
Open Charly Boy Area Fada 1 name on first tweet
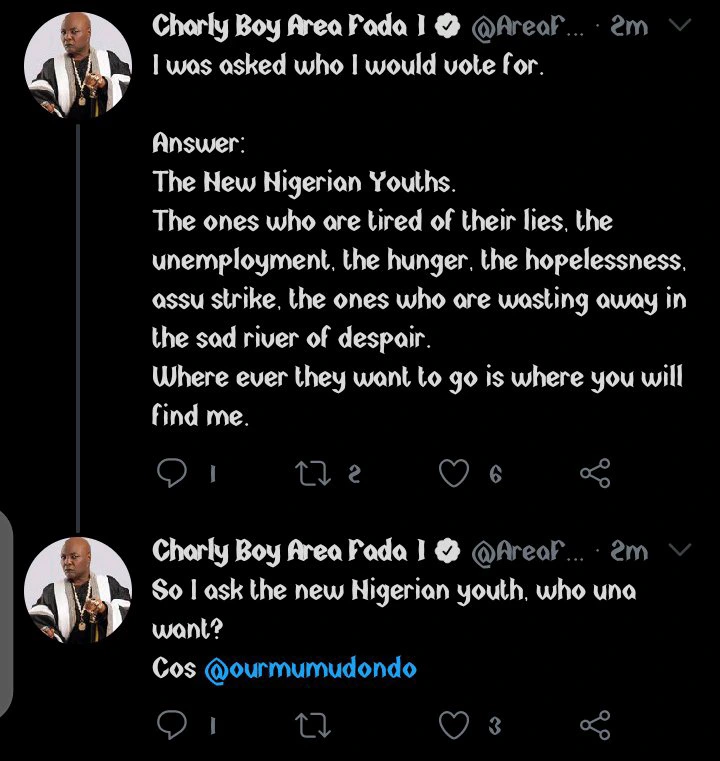click(x=290, y=28)
